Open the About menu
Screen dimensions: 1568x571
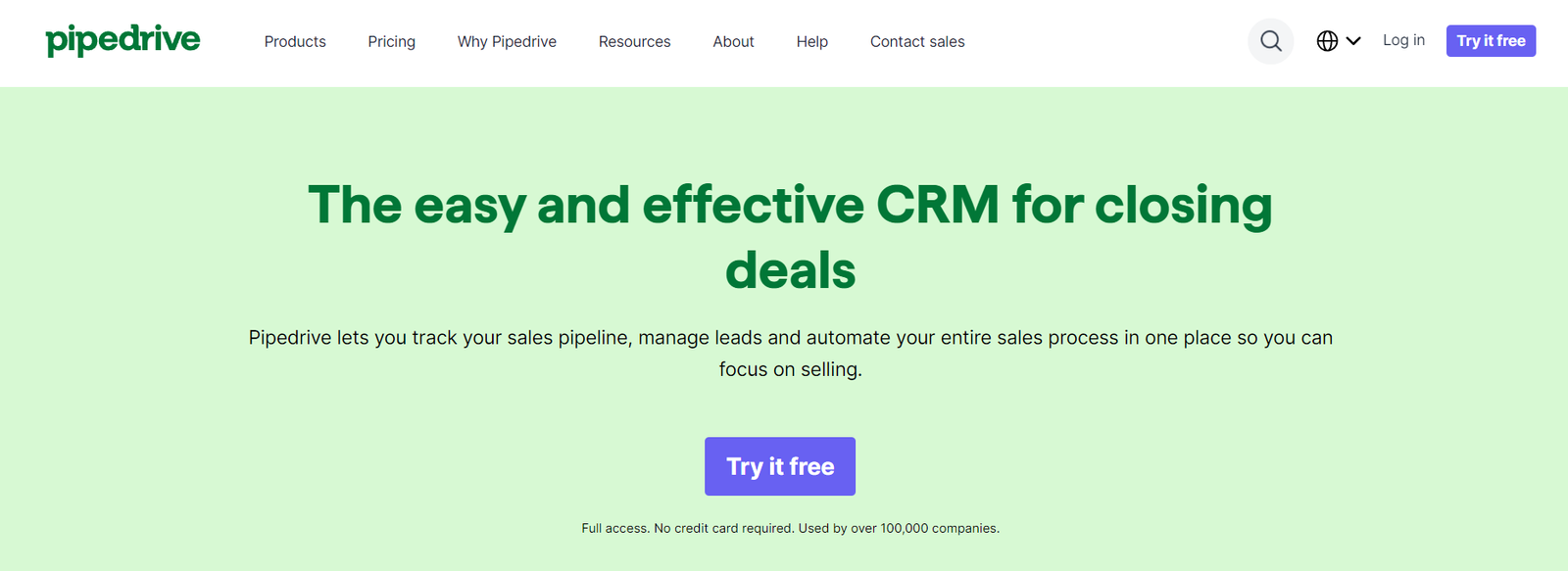(733, 41)
